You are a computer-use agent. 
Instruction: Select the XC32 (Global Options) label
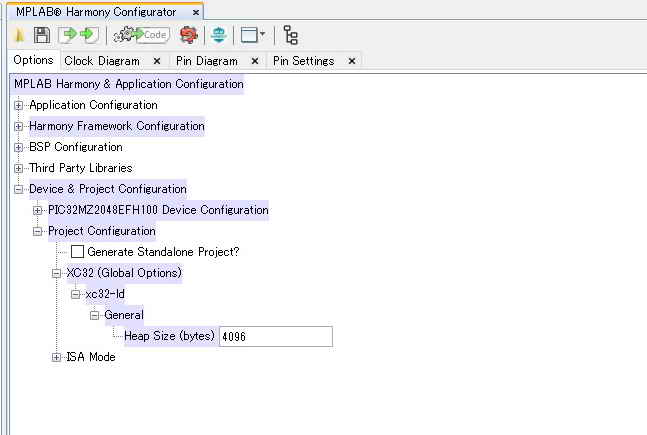coord(124,273)
